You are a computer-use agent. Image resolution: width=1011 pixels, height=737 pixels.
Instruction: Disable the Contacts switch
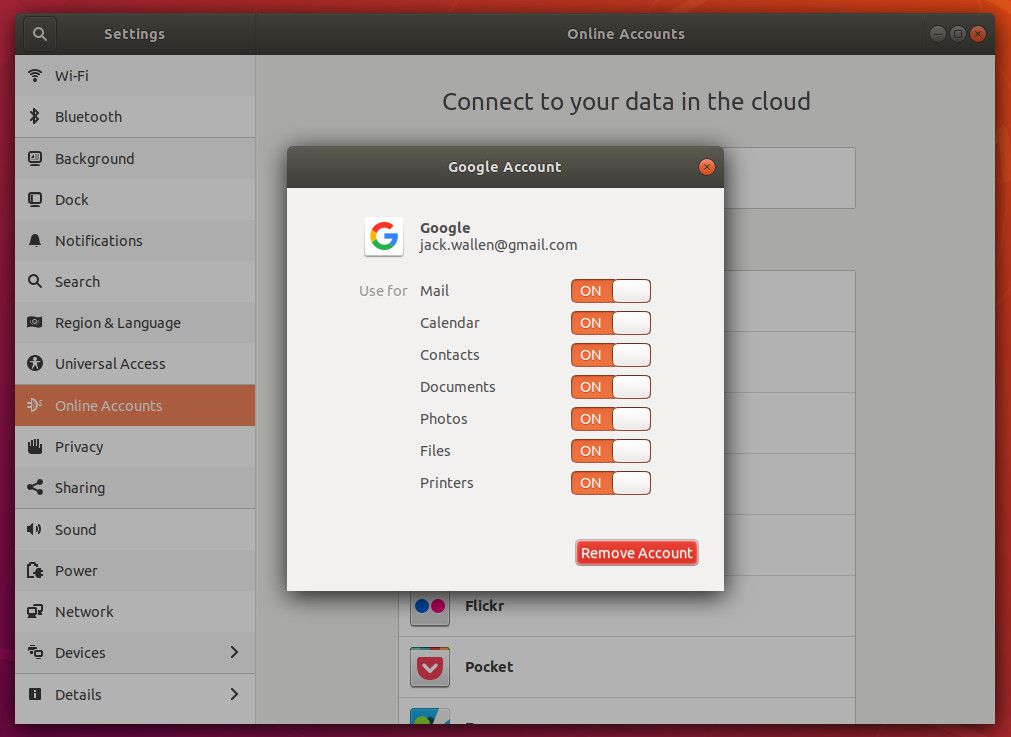click(611, 355)
